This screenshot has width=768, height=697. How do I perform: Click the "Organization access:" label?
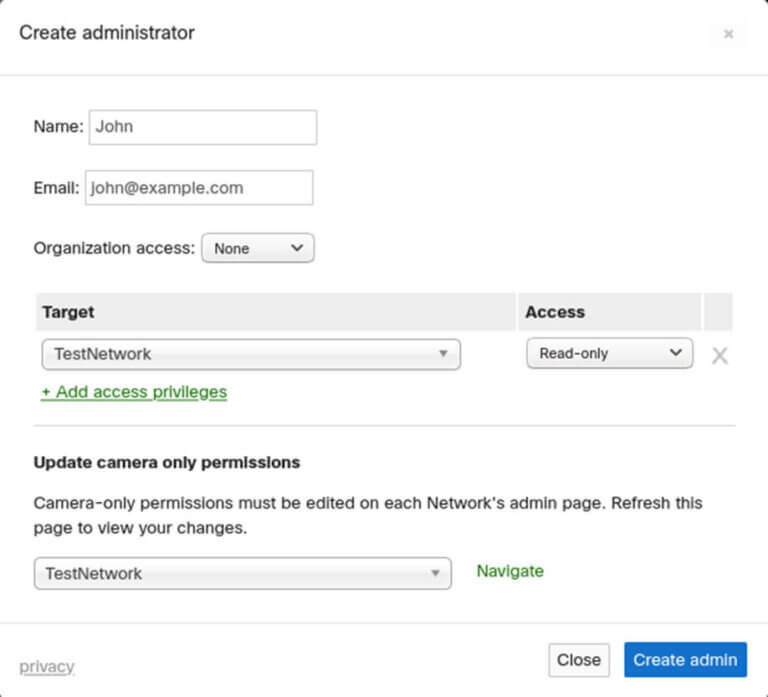pos(114,248)
